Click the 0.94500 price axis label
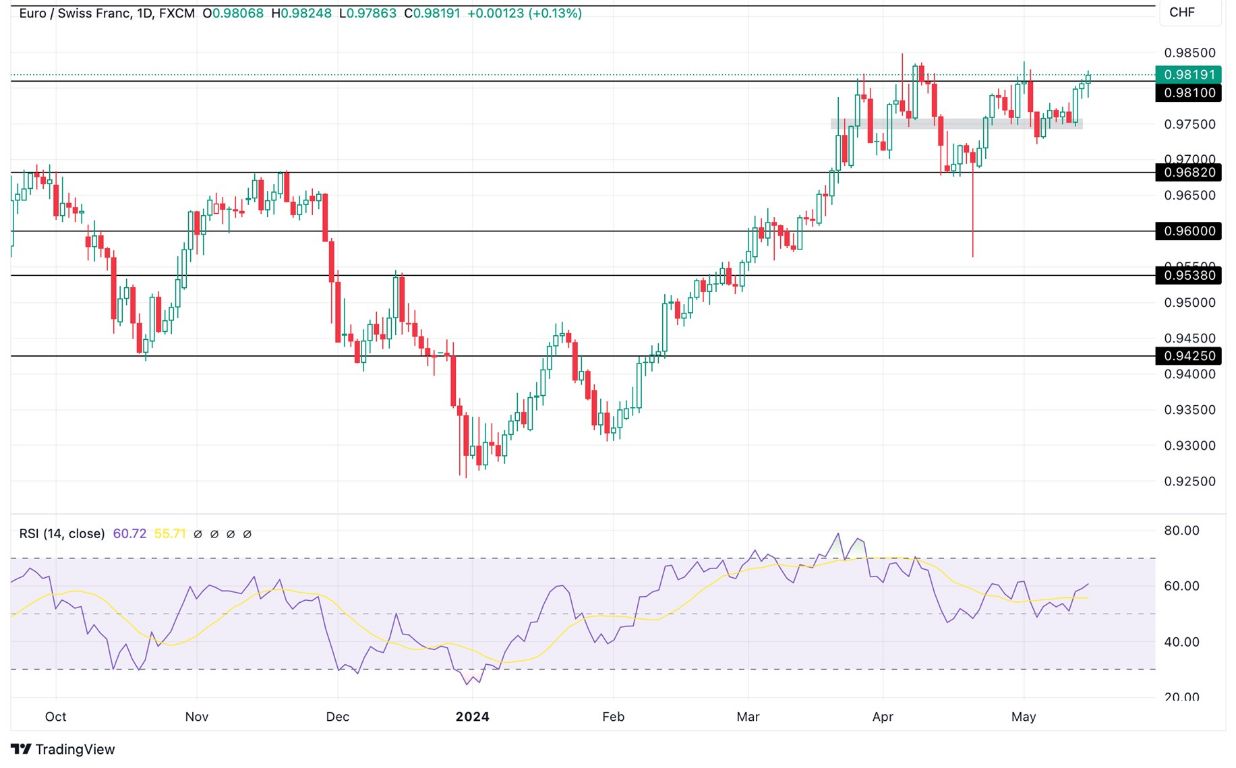Image resolution: width=1236 pixels, height=768 pixels. coord(1190,338)
